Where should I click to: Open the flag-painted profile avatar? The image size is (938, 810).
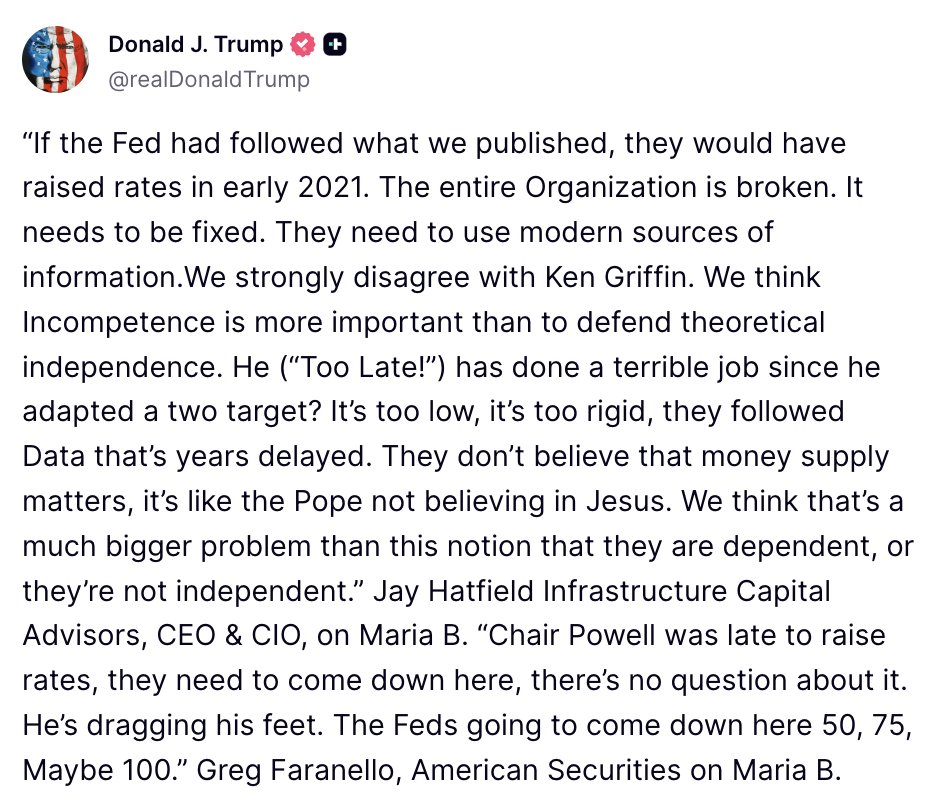[x=56, y=60]
